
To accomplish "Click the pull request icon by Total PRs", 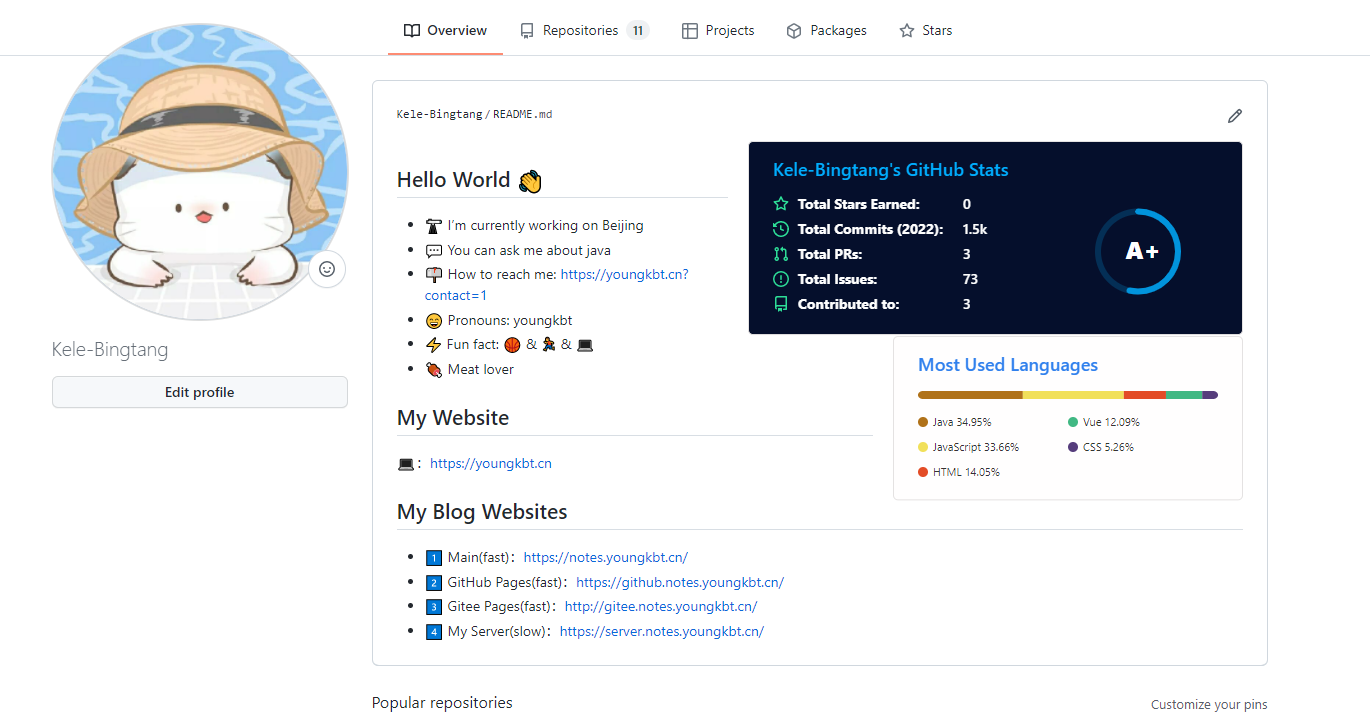I will click(x=781, y=254).
